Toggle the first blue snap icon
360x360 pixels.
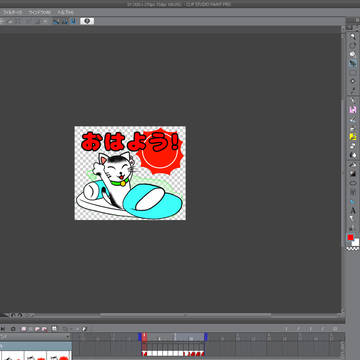point(56,21)
